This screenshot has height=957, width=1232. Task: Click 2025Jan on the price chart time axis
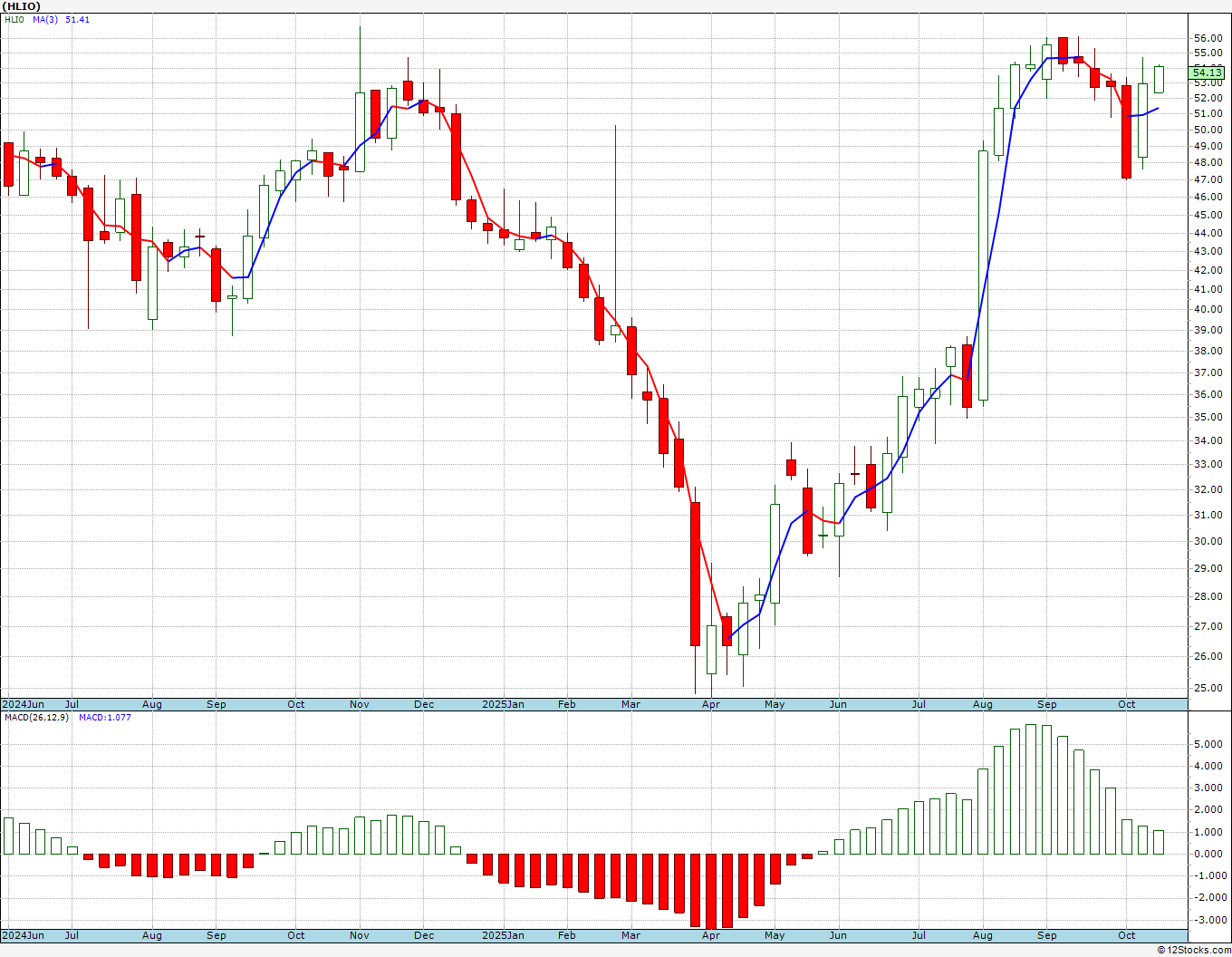coord(503,704)
